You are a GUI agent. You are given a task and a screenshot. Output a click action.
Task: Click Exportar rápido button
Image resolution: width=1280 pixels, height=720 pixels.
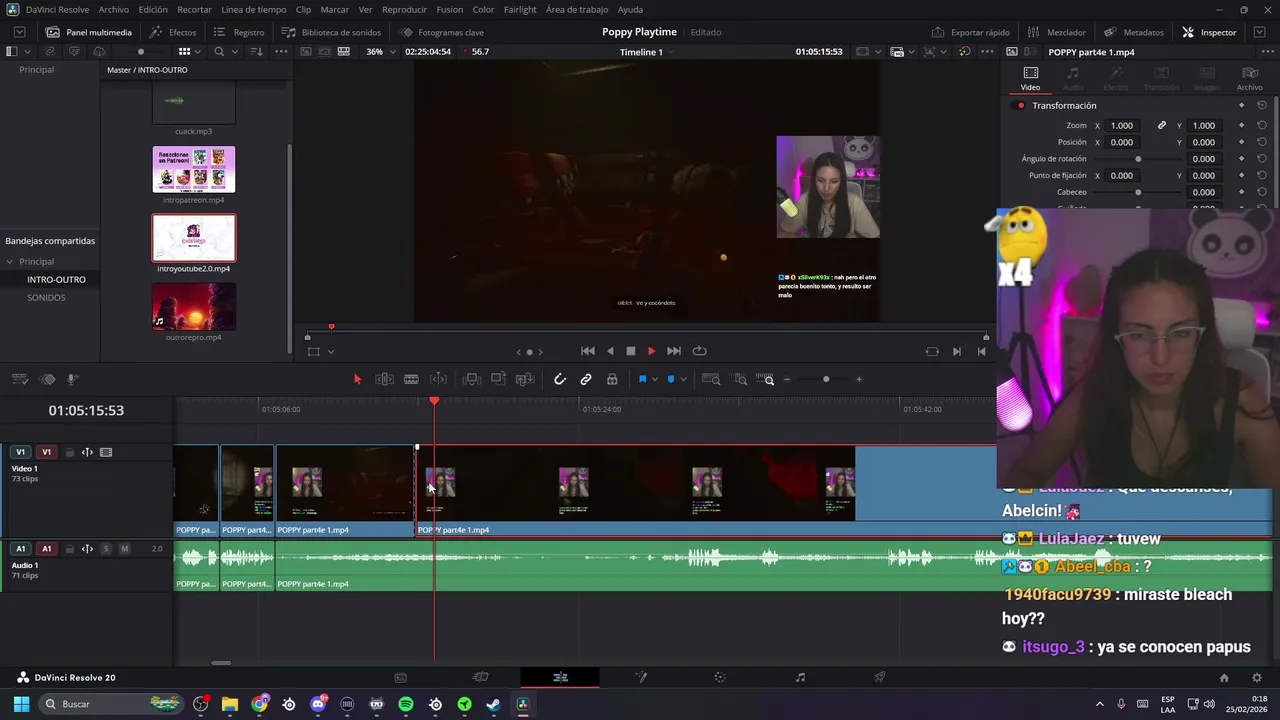(x=971, y=32)
